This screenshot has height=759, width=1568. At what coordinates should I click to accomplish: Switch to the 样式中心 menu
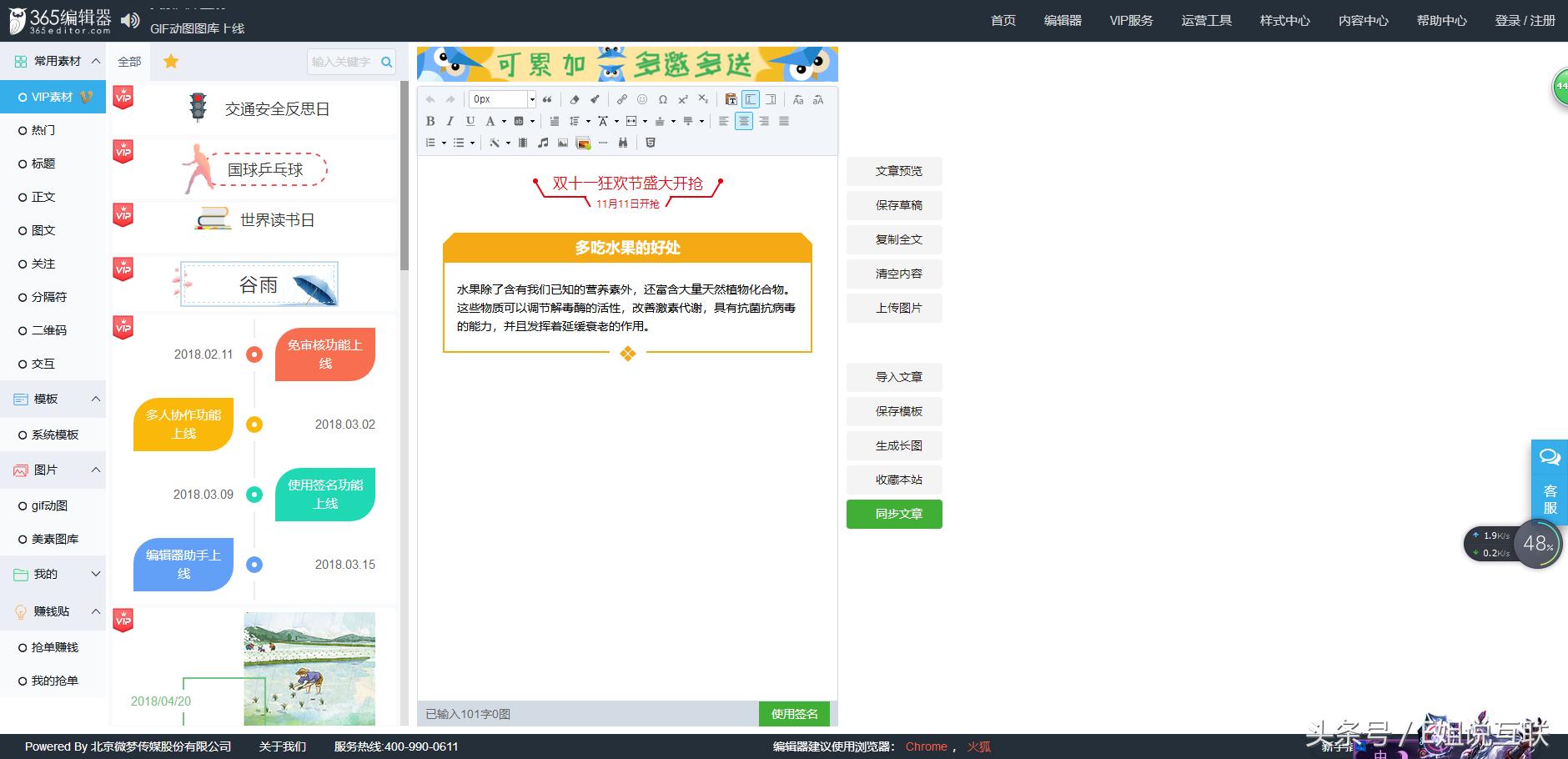(1284, 20)
